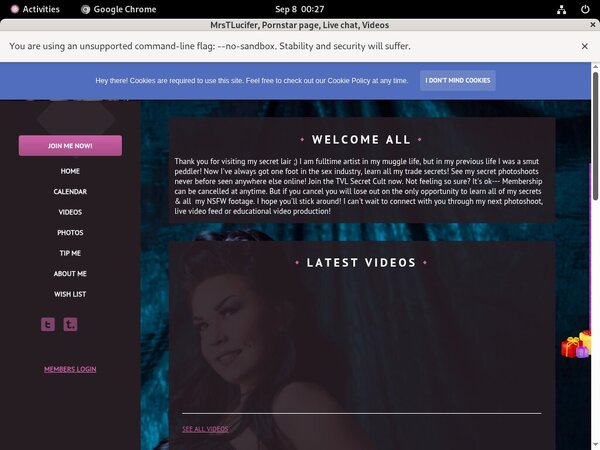600x450 pixels.
Task: Click the gift boxes icon
Action: 575,346
